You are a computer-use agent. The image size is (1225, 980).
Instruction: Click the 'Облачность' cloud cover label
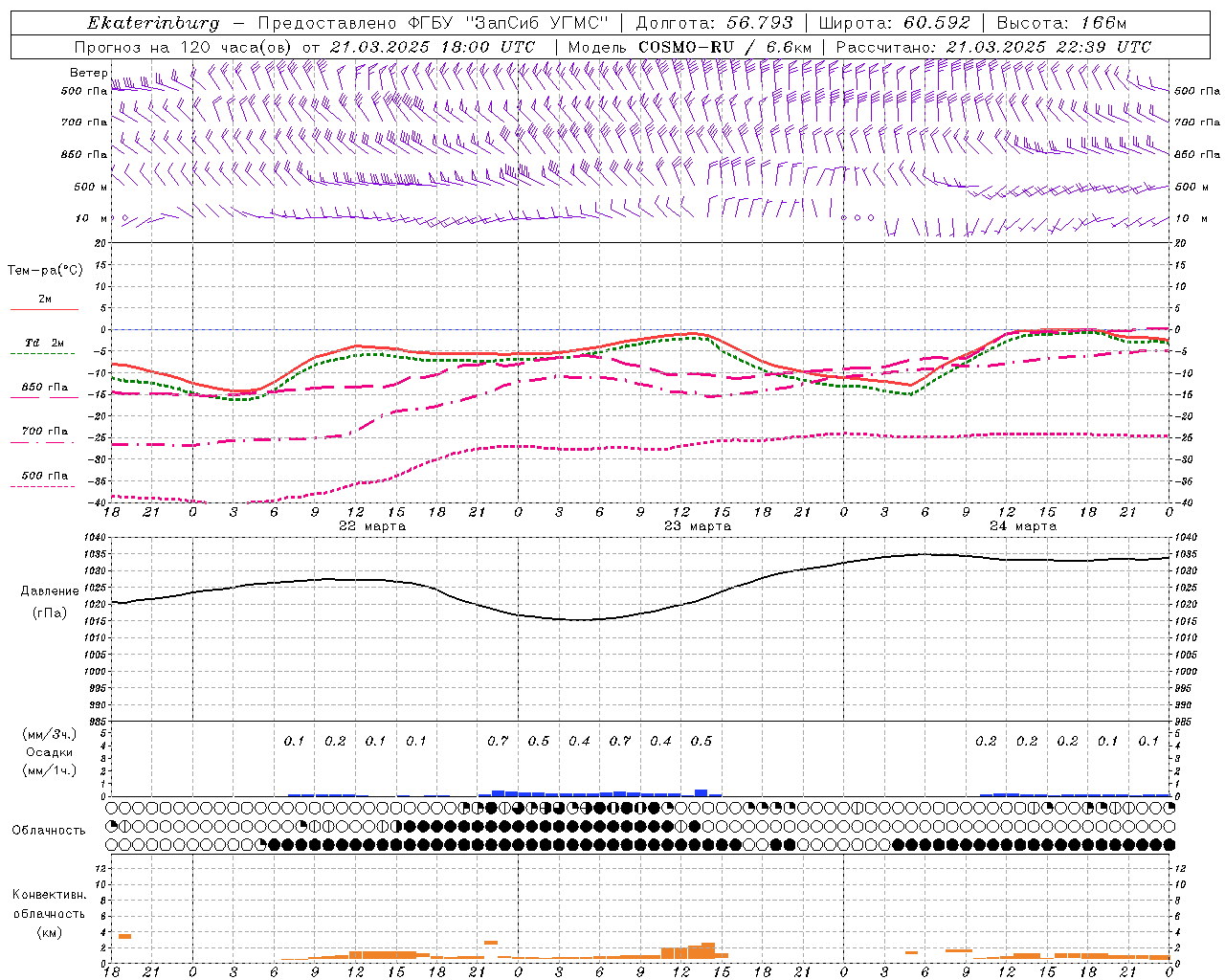click(49, 831)
